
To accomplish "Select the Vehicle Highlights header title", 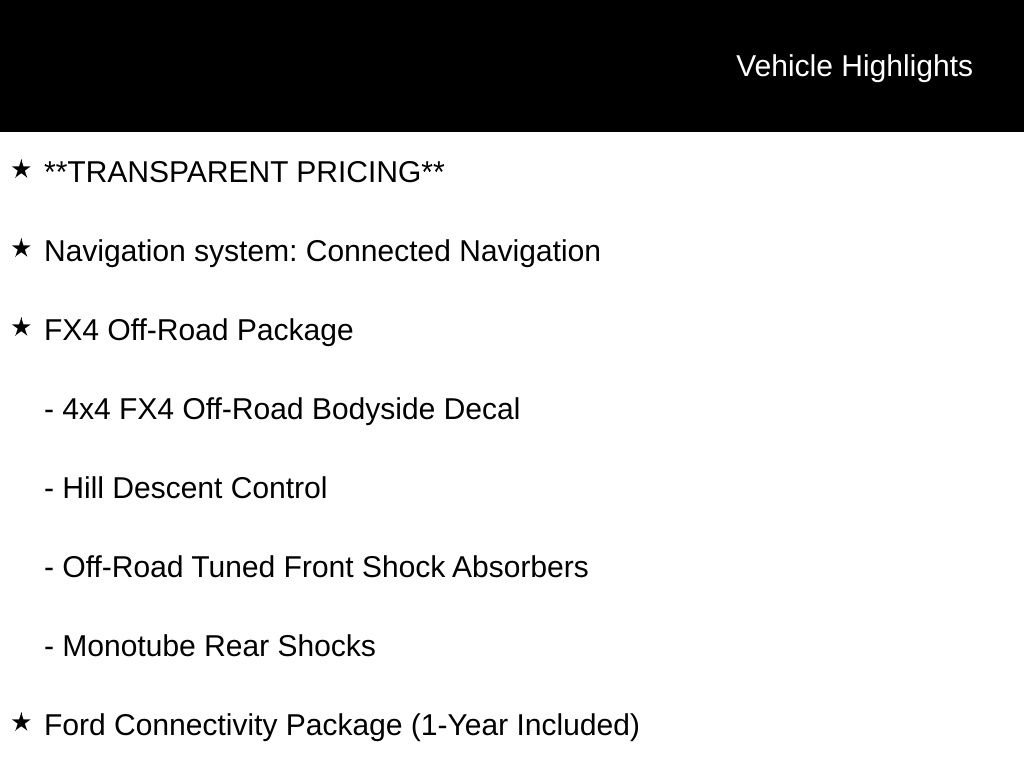I will pos(854,66).
